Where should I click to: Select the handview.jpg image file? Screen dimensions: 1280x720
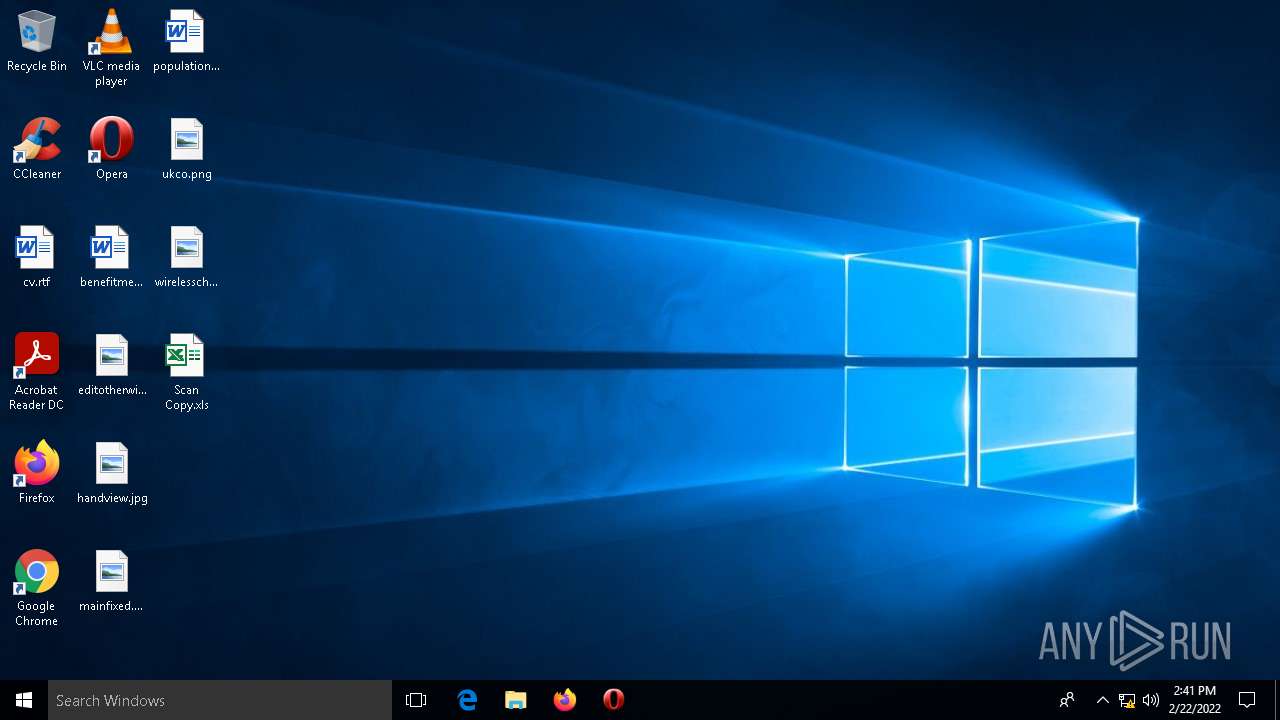111,473
